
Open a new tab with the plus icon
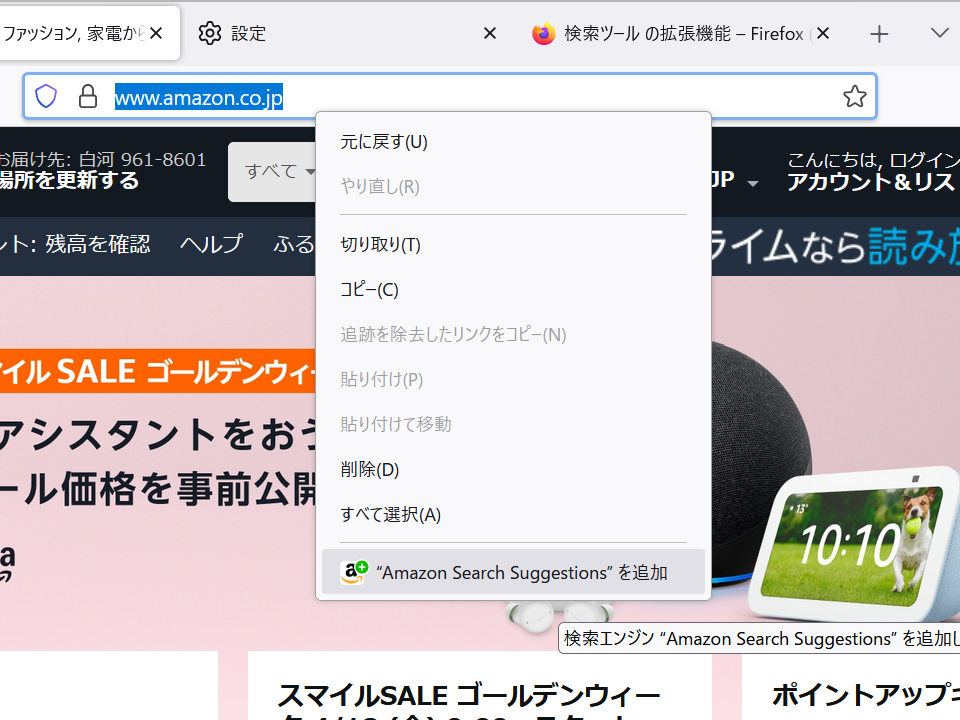[879, 33]
